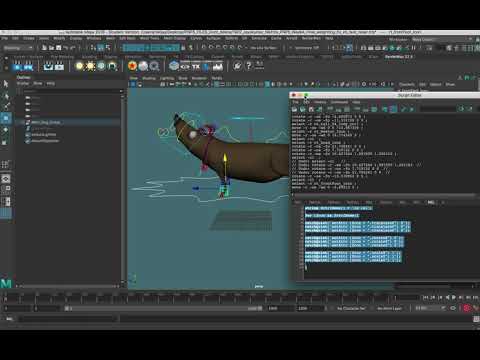Viewport: 480px width, 360px height.
Task: Select defaultLightSet in the Outliner
Action: click(x=44, y=135)
